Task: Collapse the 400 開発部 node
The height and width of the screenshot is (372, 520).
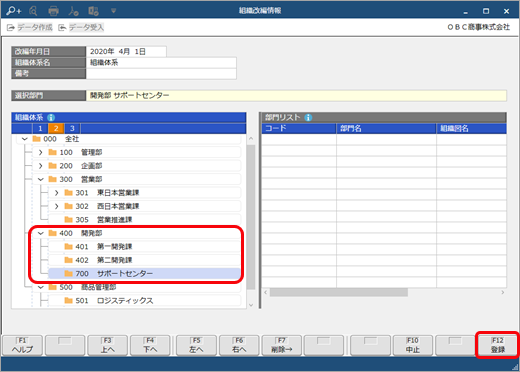Action: 41,233
